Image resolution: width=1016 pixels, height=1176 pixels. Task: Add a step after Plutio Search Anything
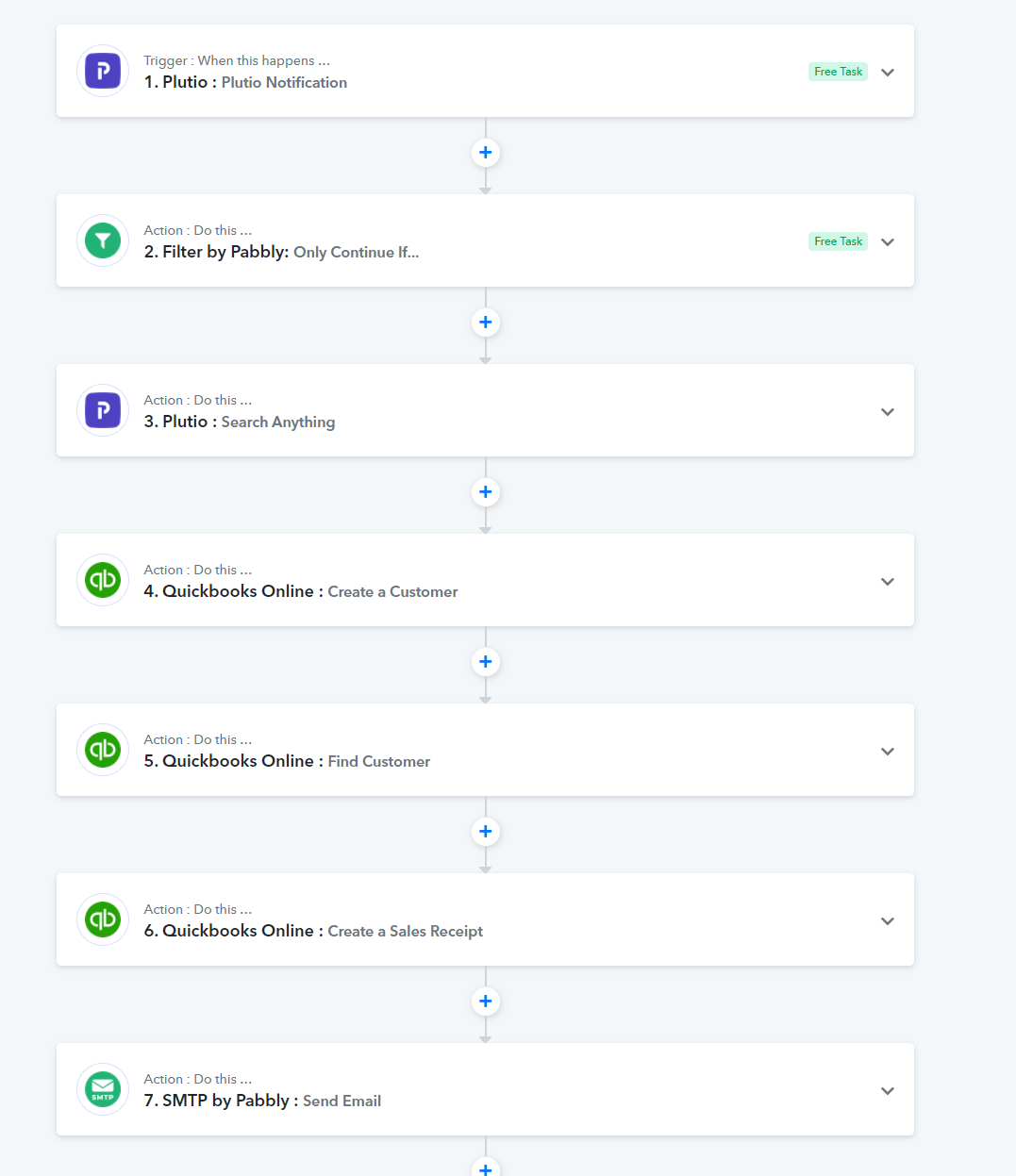[x=486, y=492]
